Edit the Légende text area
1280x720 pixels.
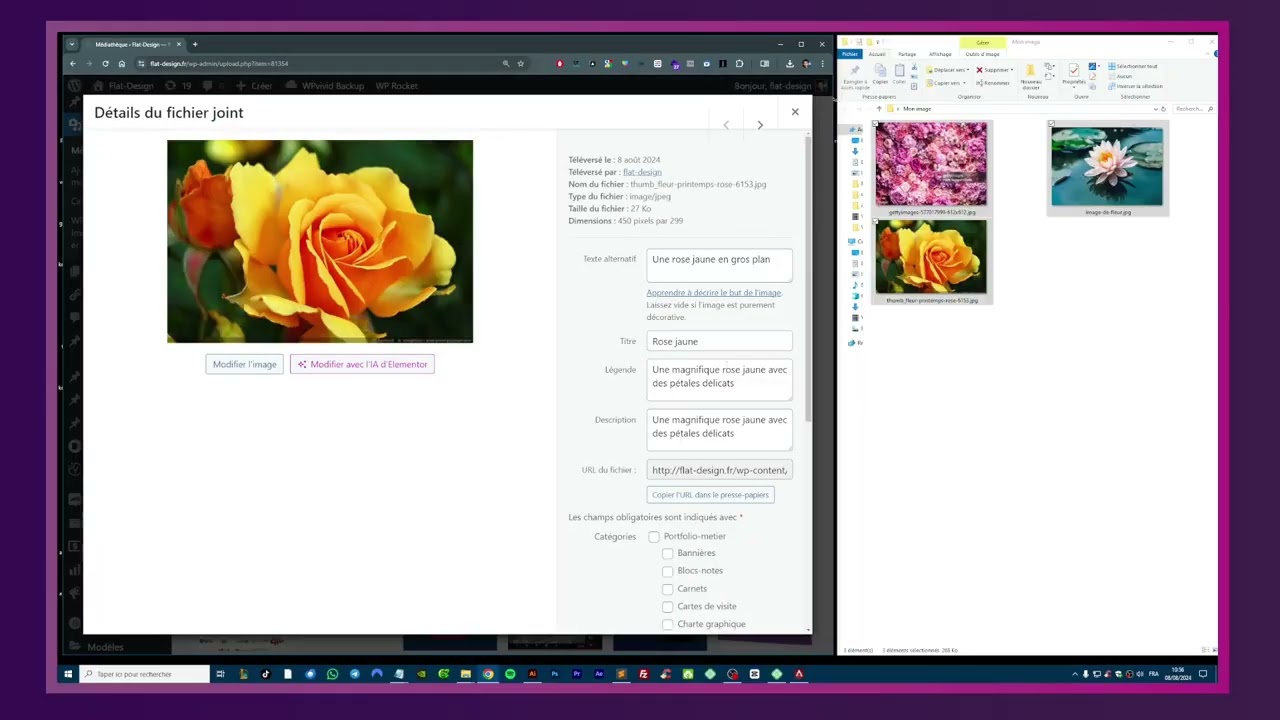pos(719,380)
